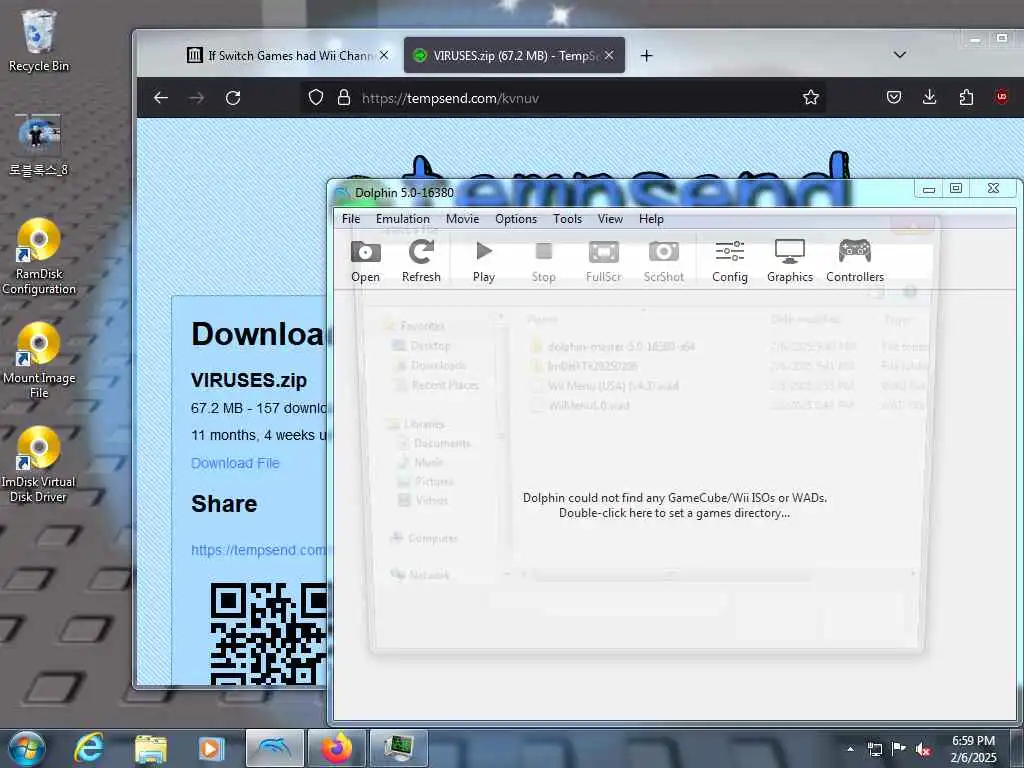The height and width of the screenshot is (768, 1024).
Task: Expand the Firefox list all tabs chevron
Action: [900, 55]
